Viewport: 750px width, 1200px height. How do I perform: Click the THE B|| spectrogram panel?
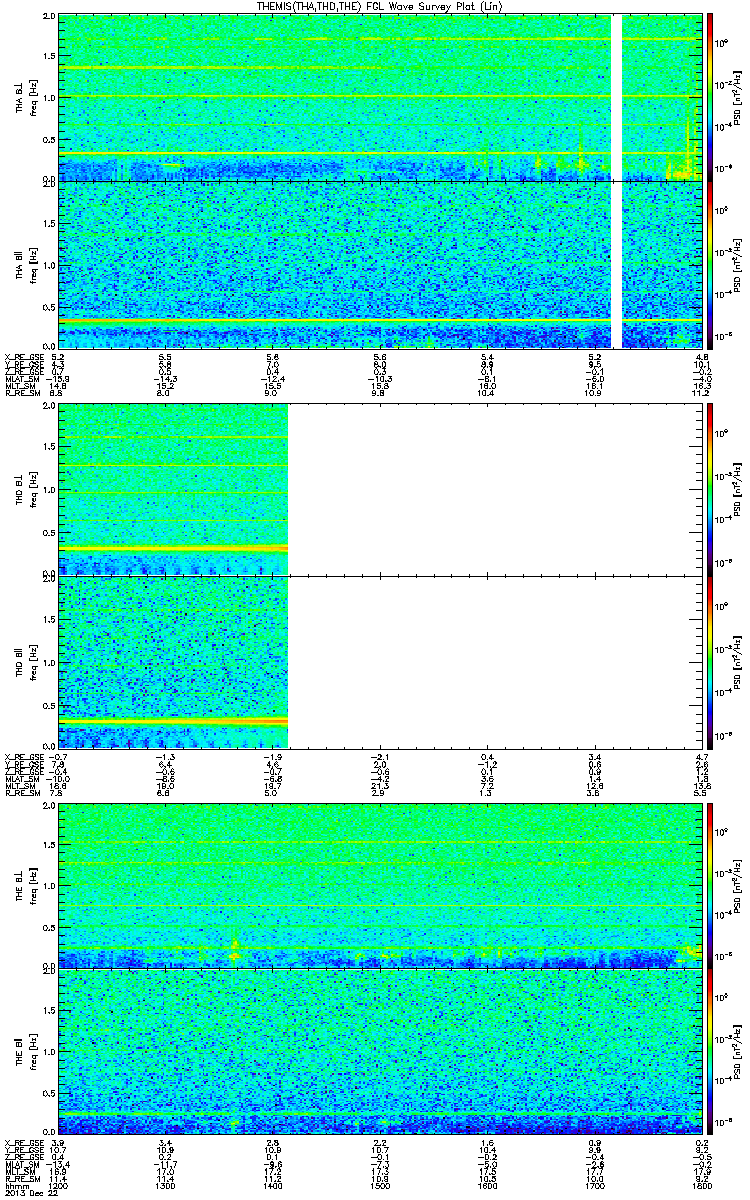point(380,1052)
